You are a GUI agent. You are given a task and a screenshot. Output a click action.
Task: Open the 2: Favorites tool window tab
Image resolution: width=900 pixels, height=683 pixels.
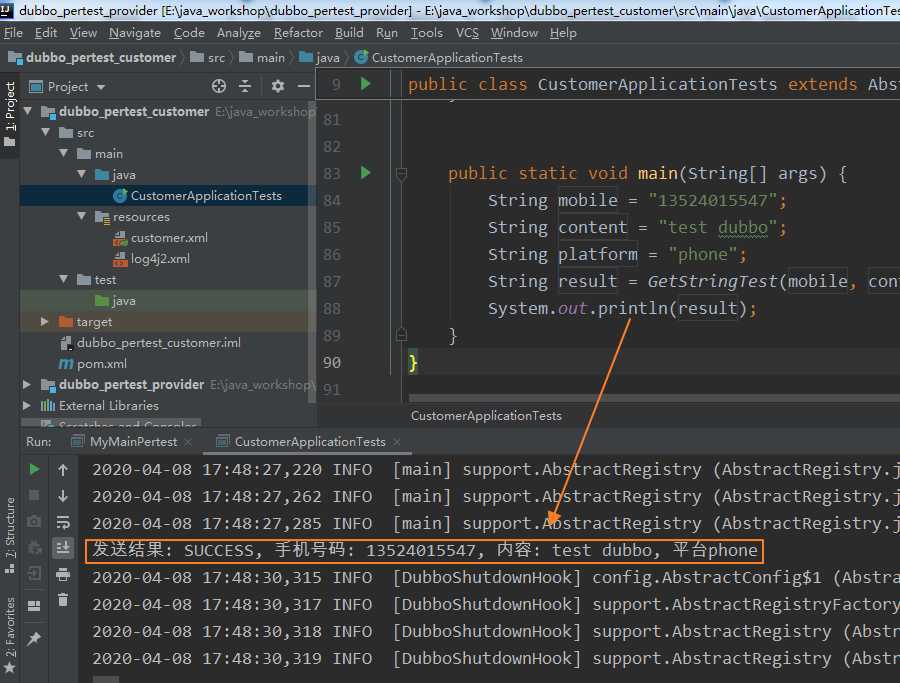[10, 635]
